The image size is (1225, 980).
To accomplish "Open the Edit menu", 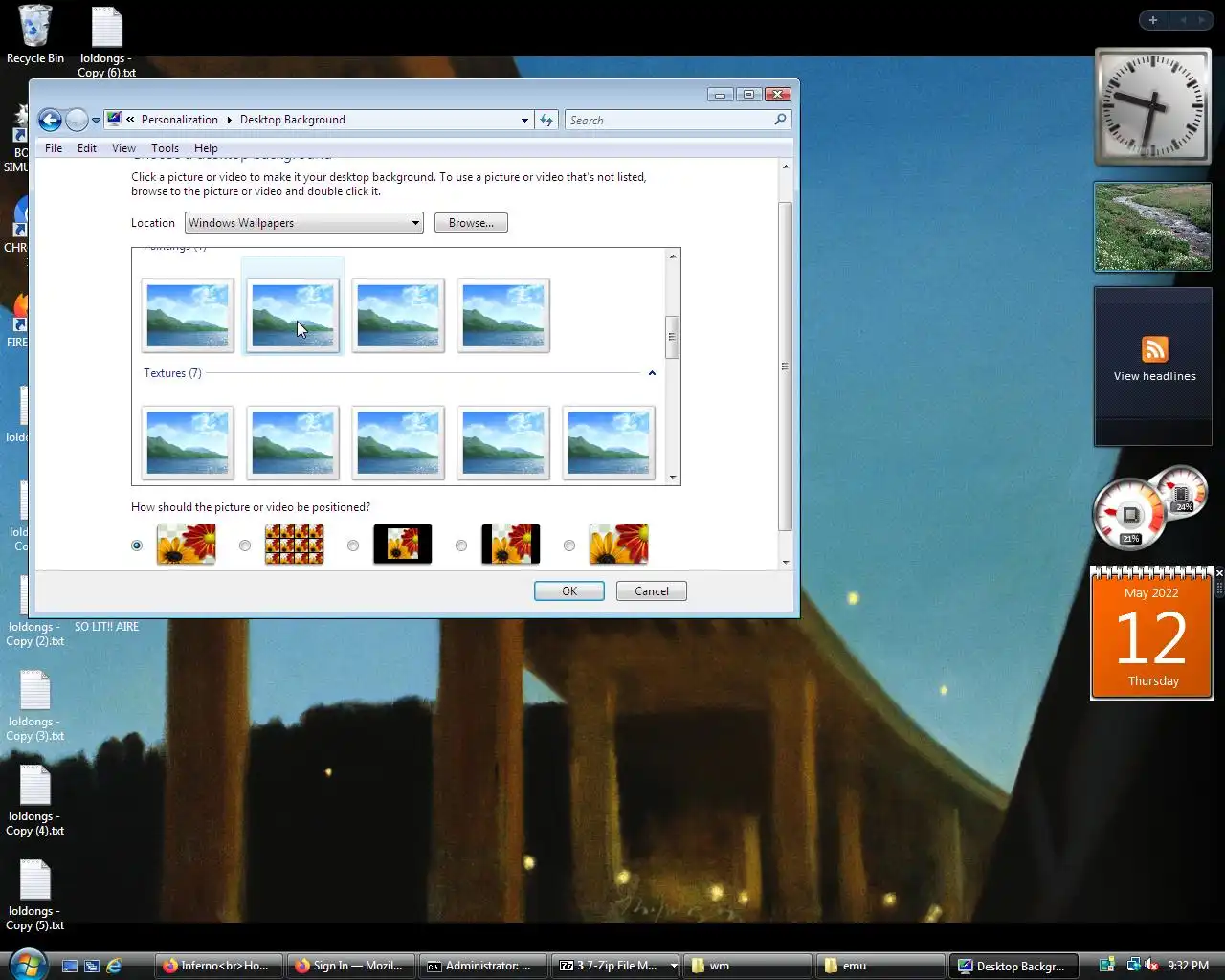I will [87, 148].
